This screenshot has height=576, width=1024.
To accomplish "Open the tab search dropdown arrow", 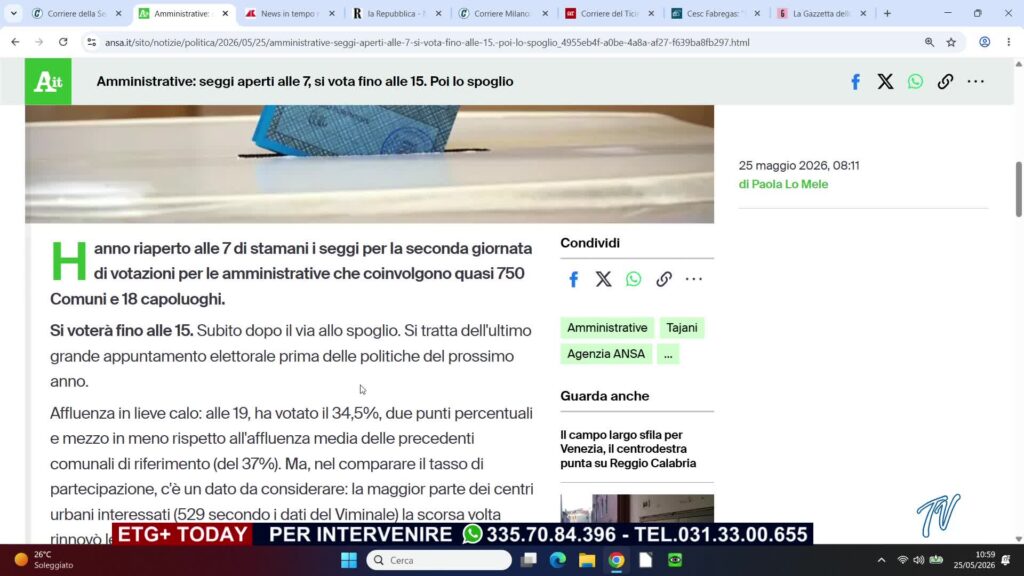I will (14, 13).
